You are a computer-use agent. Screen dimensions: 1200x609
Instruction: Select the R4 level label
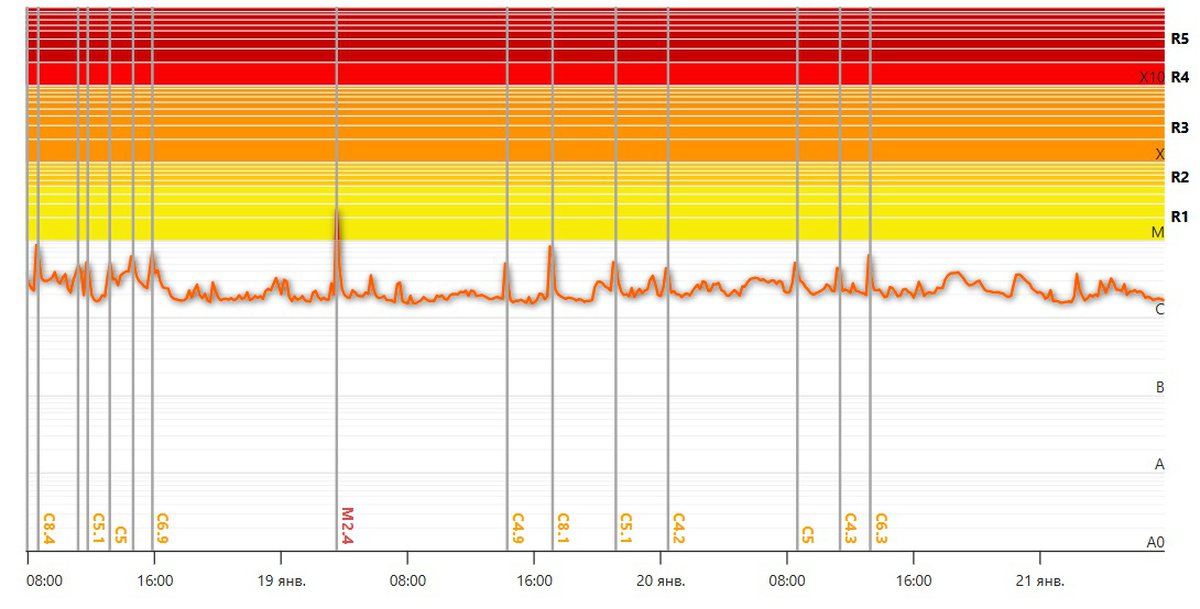pos(1179,77)
